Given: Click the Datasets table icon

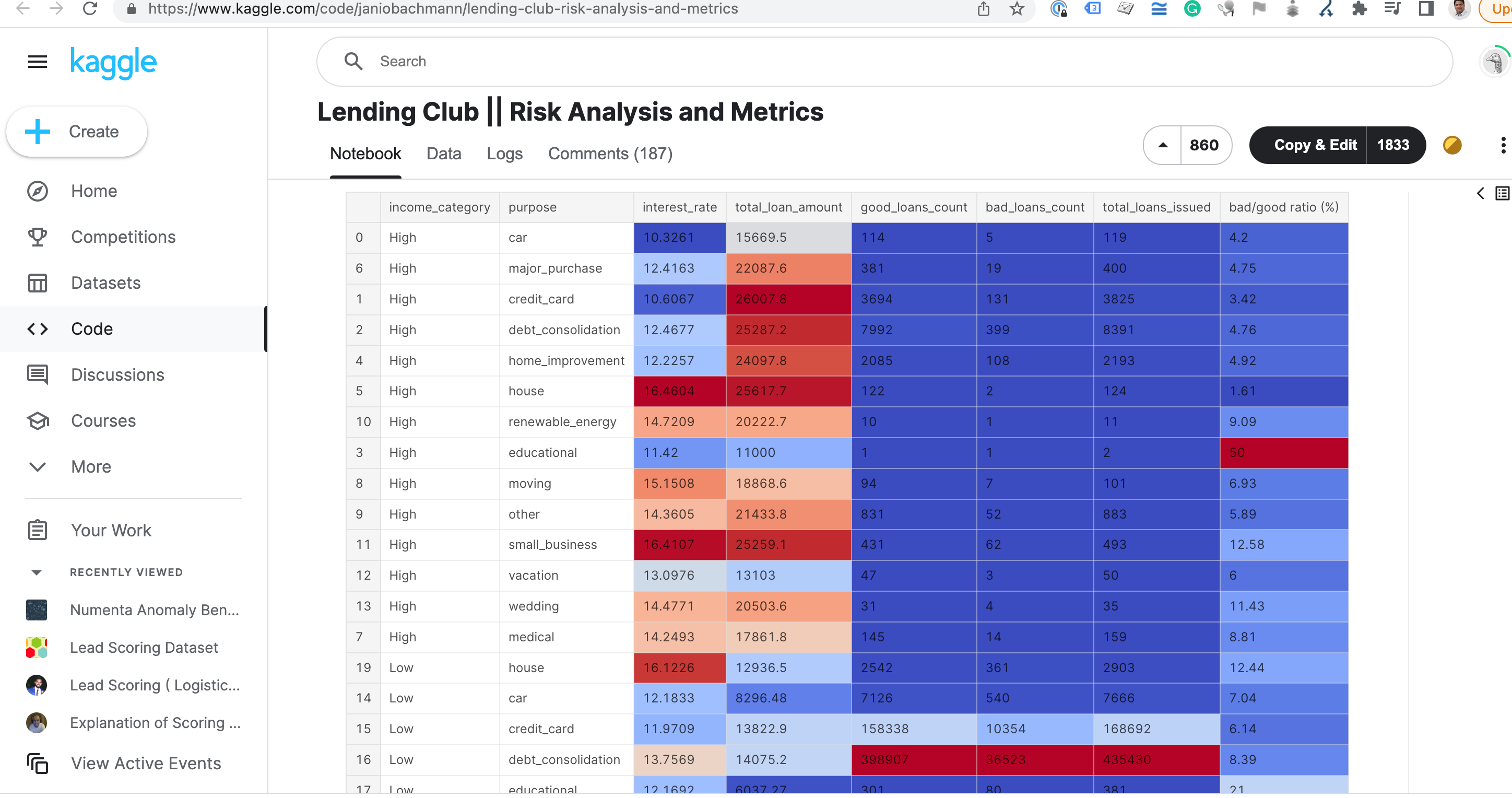Looking at the screenshot, I should point(38,283).
